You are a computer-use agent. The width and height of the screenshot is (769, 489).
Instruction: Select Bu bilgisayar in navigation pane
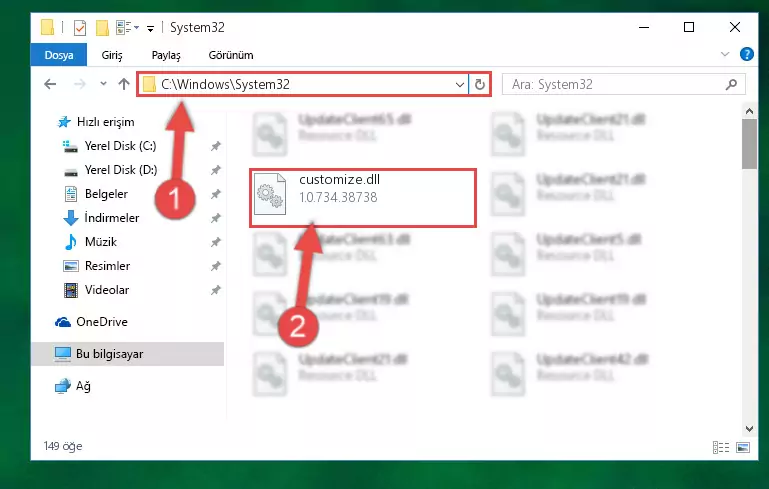(x=128, y=354)
